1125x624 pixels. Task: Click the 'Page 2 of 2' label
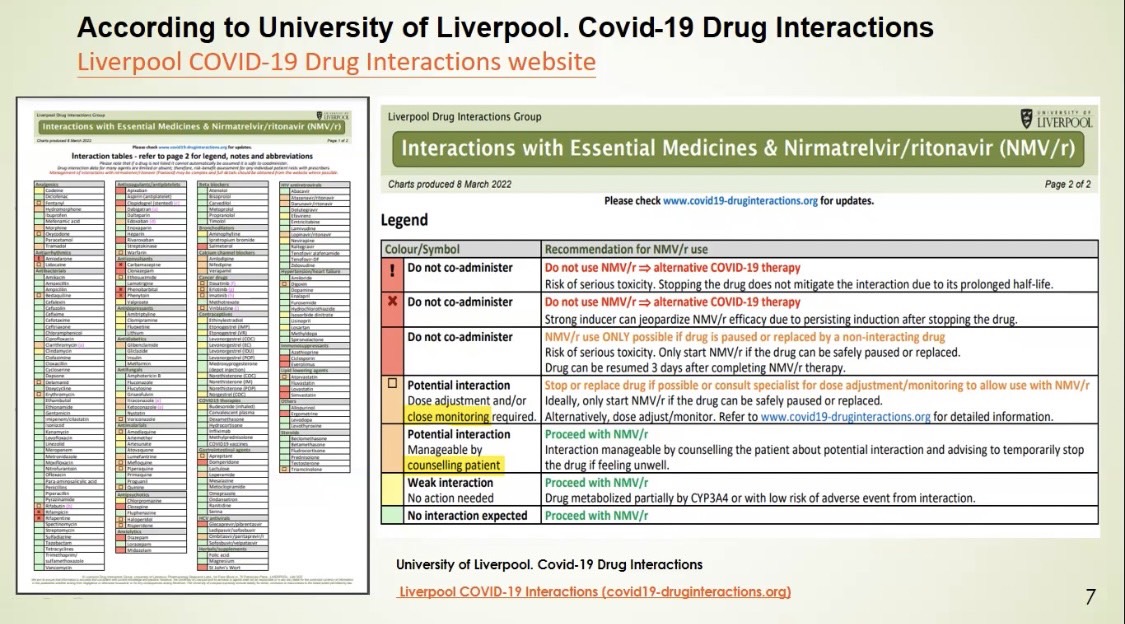click(x=1068, y=184)
